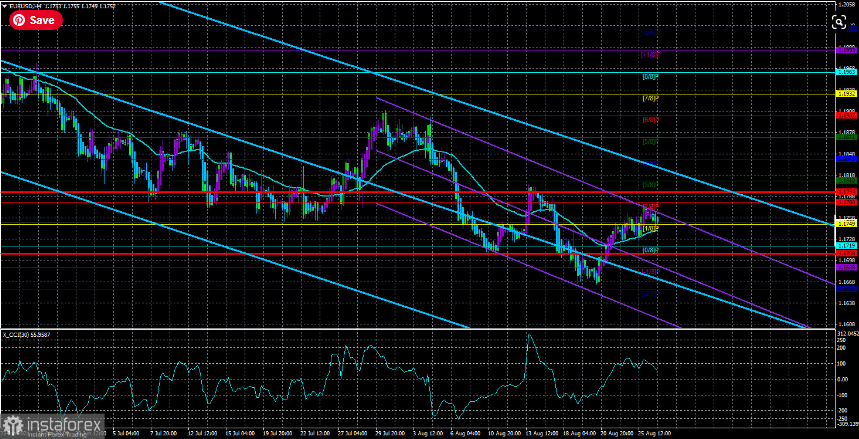The image size is (859, 439).
Task: Select the [7/8]P Murray level text
Action: click(650, 98)
